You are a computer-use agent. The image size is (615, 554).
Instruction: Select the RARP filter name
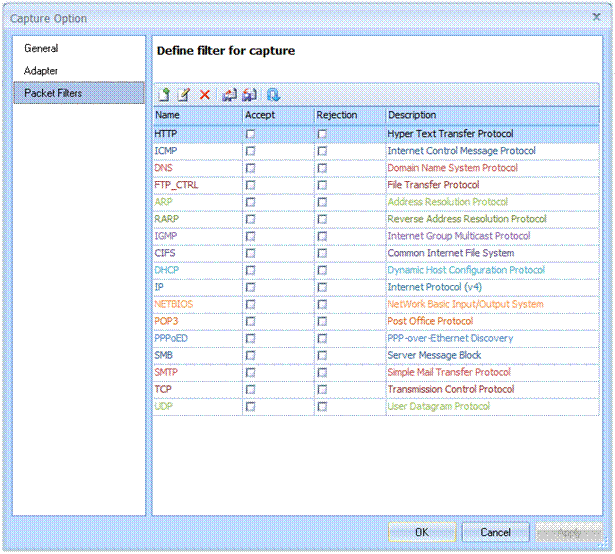click(166, 219)
